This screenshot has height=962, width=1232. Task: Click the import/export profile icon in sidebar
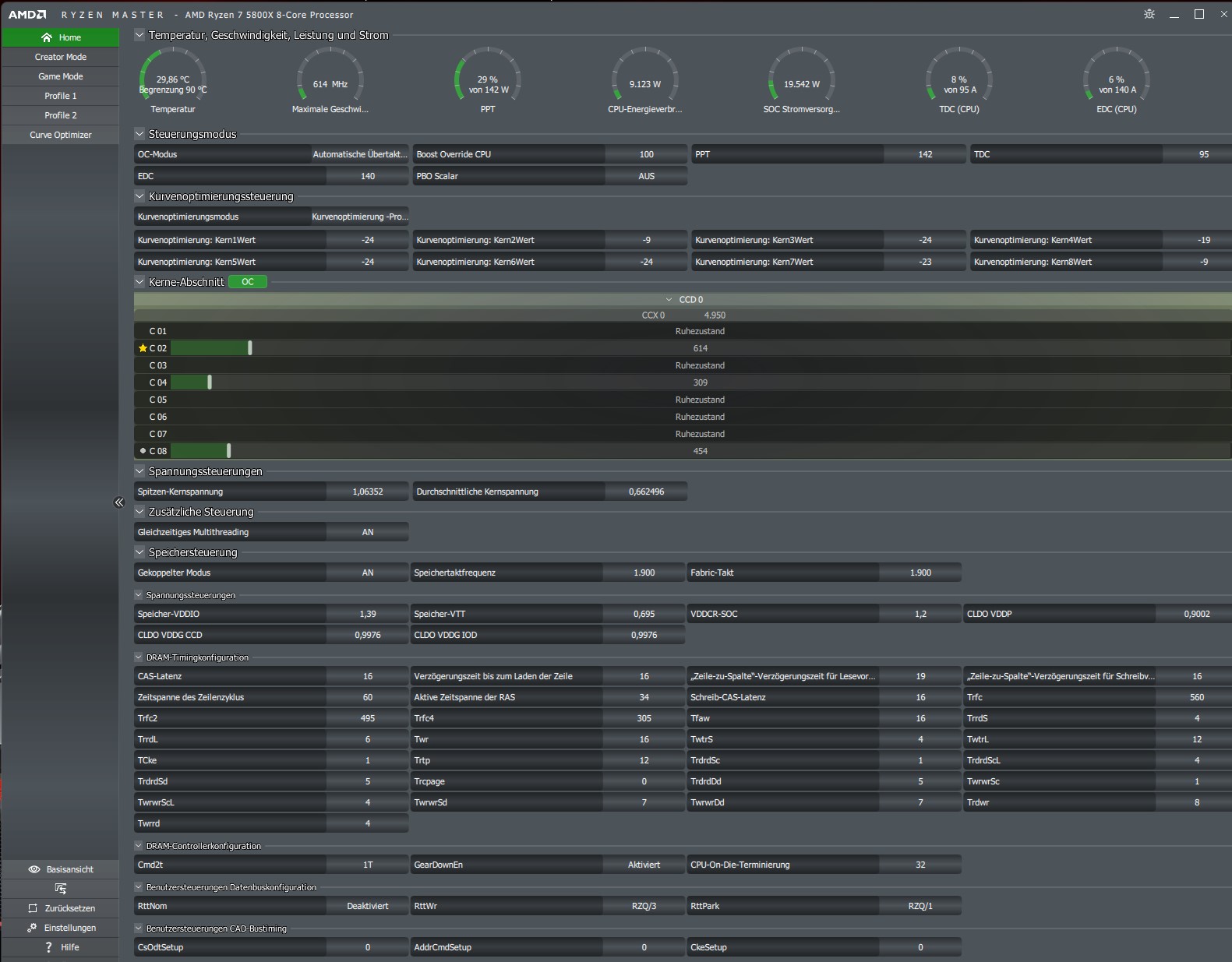click(x=61, y=889)
